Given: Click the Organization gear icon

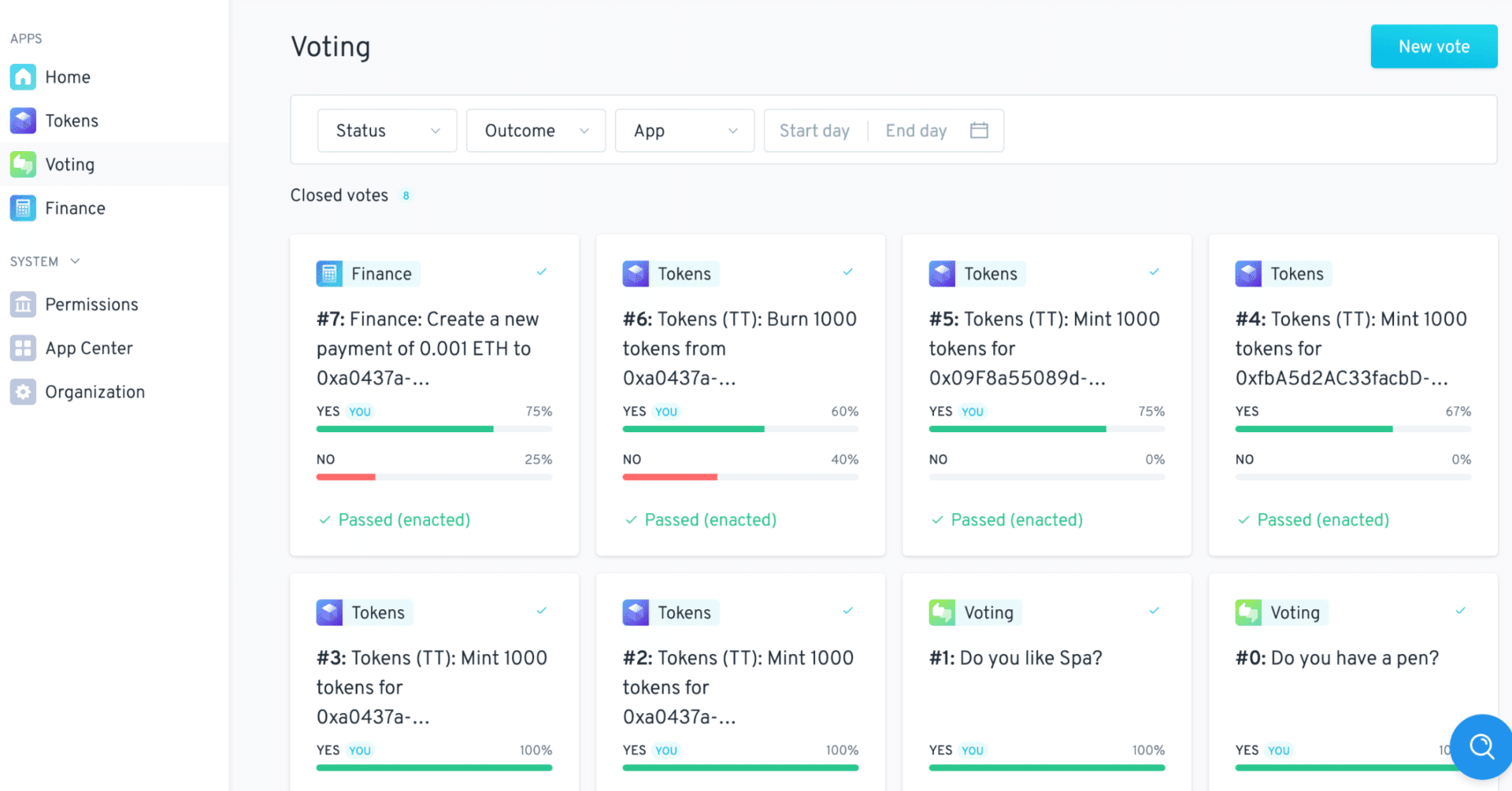Looking at the screenshot, I should point(23,392).
